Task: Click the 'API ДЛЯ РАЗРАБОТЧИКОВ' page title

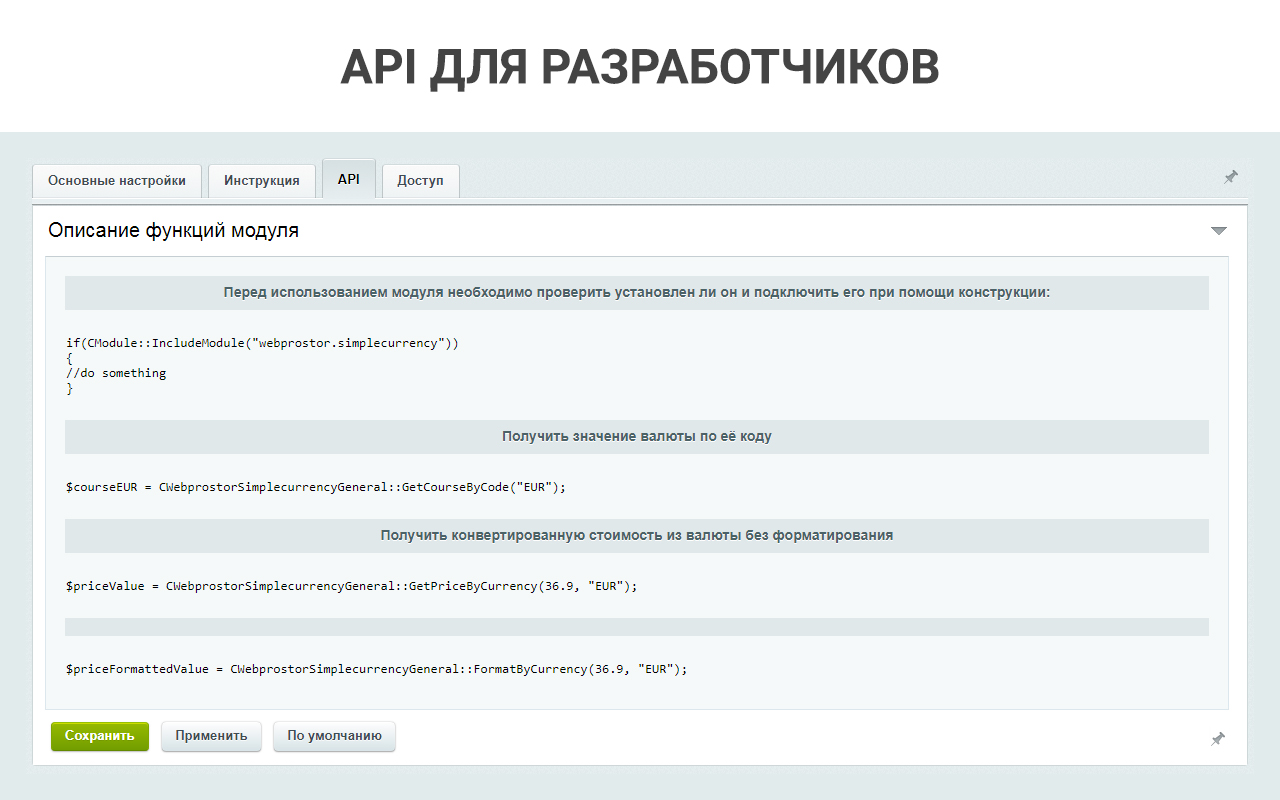Action: click(x=640, y=67)
